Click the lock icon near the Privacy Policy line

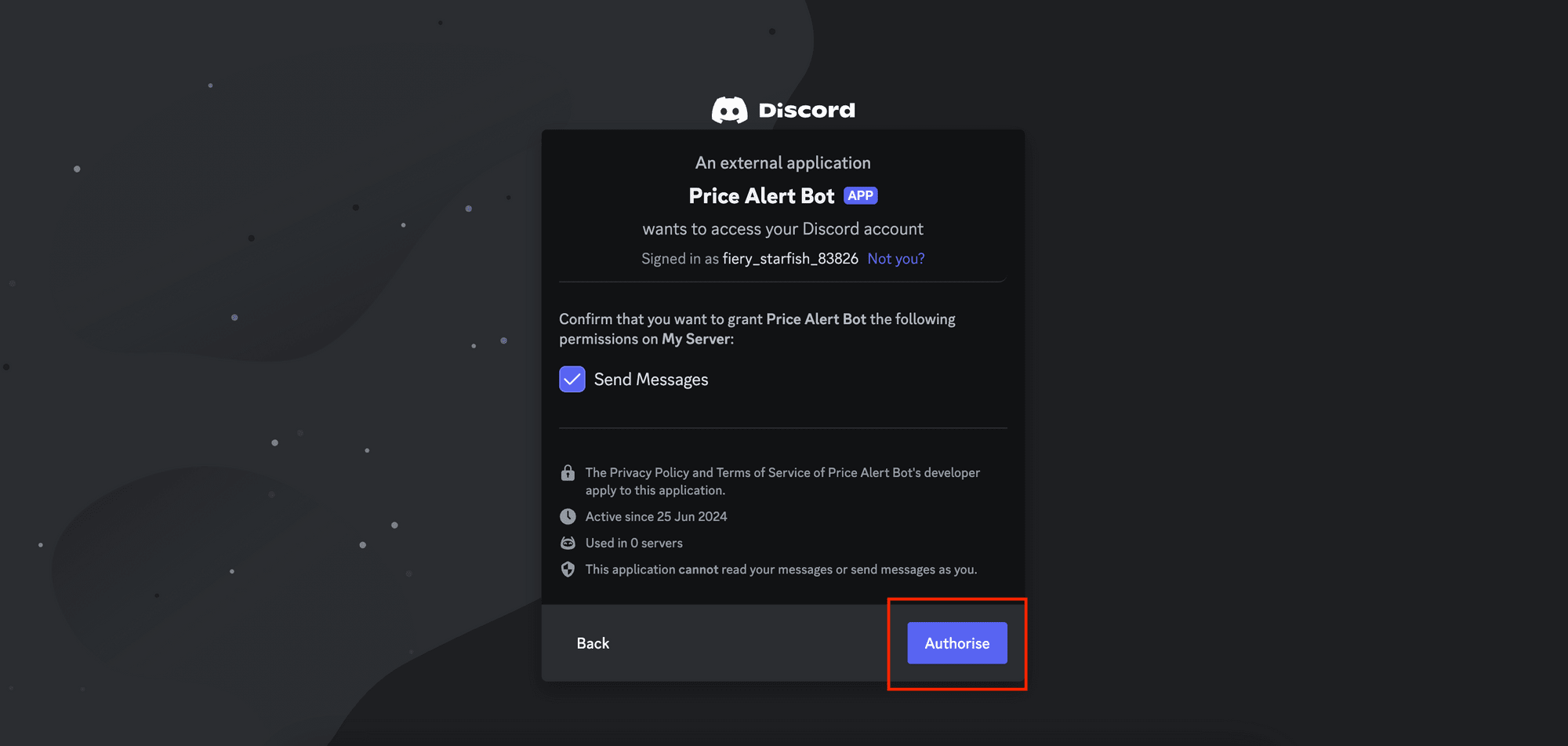(568, 472)
